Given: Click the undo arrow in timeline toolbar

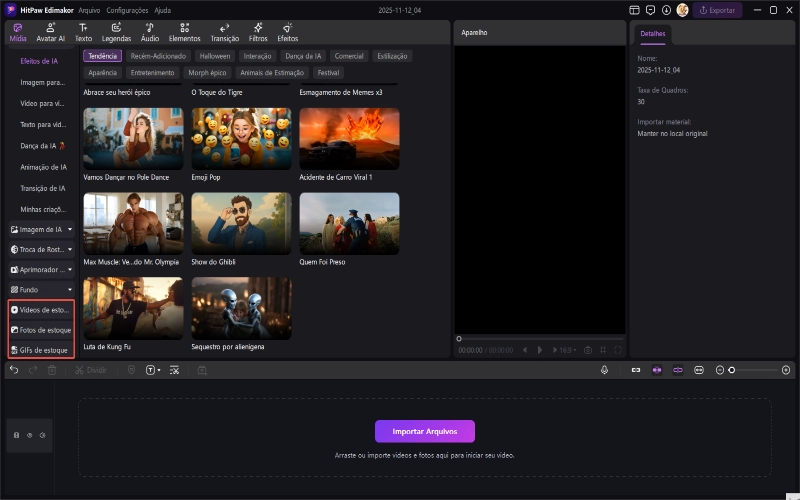Looking at the screenshot, I should click(14, 370).
